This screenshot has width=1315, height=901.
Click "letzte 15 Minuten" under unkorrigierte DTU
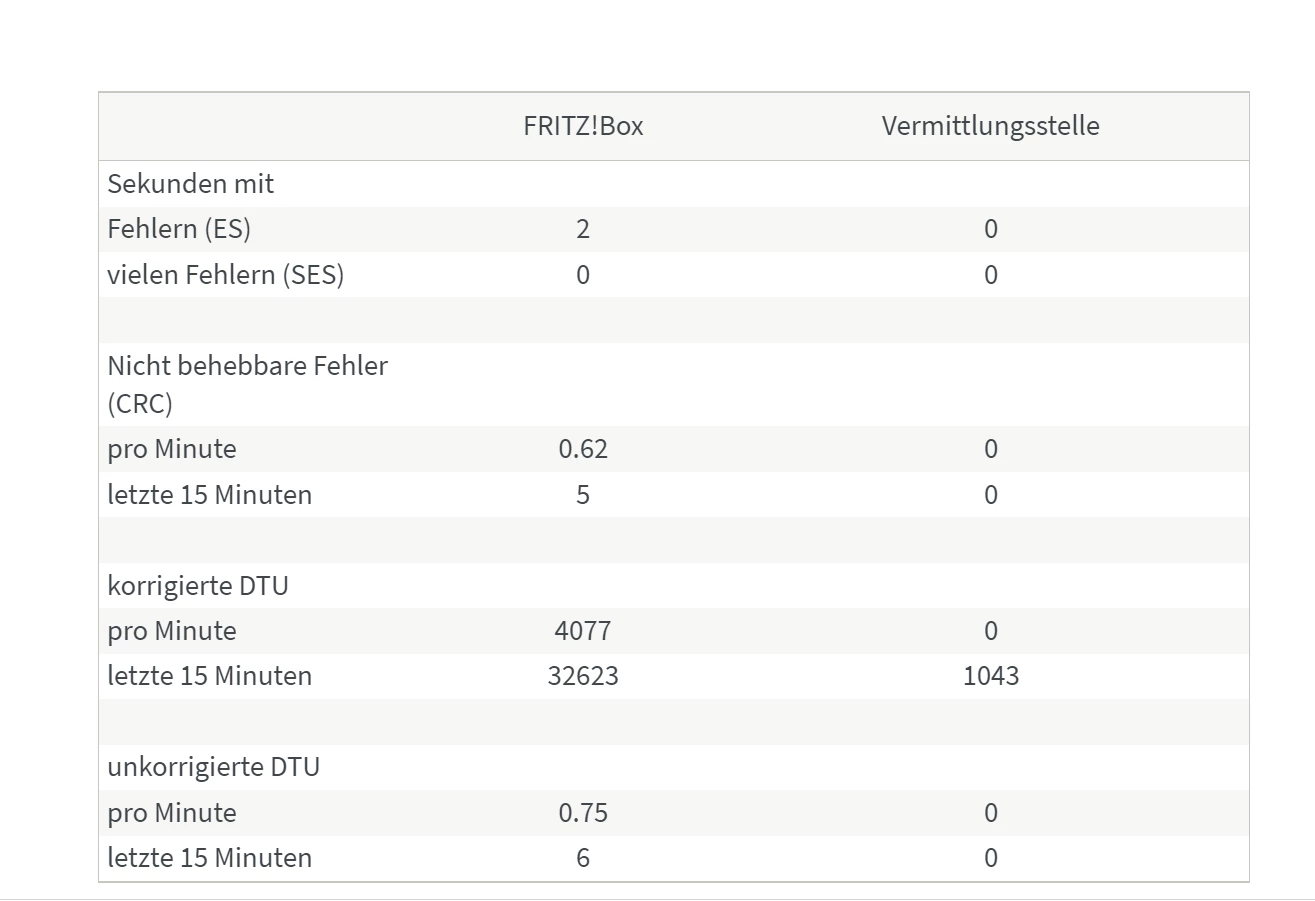210,858
